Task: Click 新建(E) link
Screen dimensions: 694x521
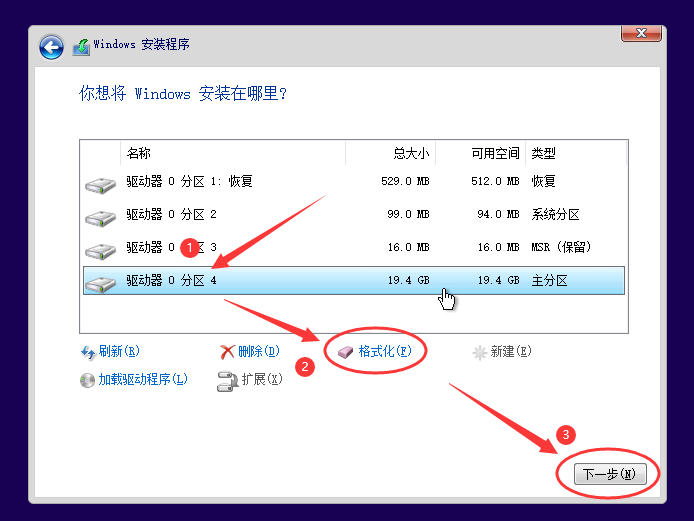Action: pyautogui.click(x=511, y=351)
